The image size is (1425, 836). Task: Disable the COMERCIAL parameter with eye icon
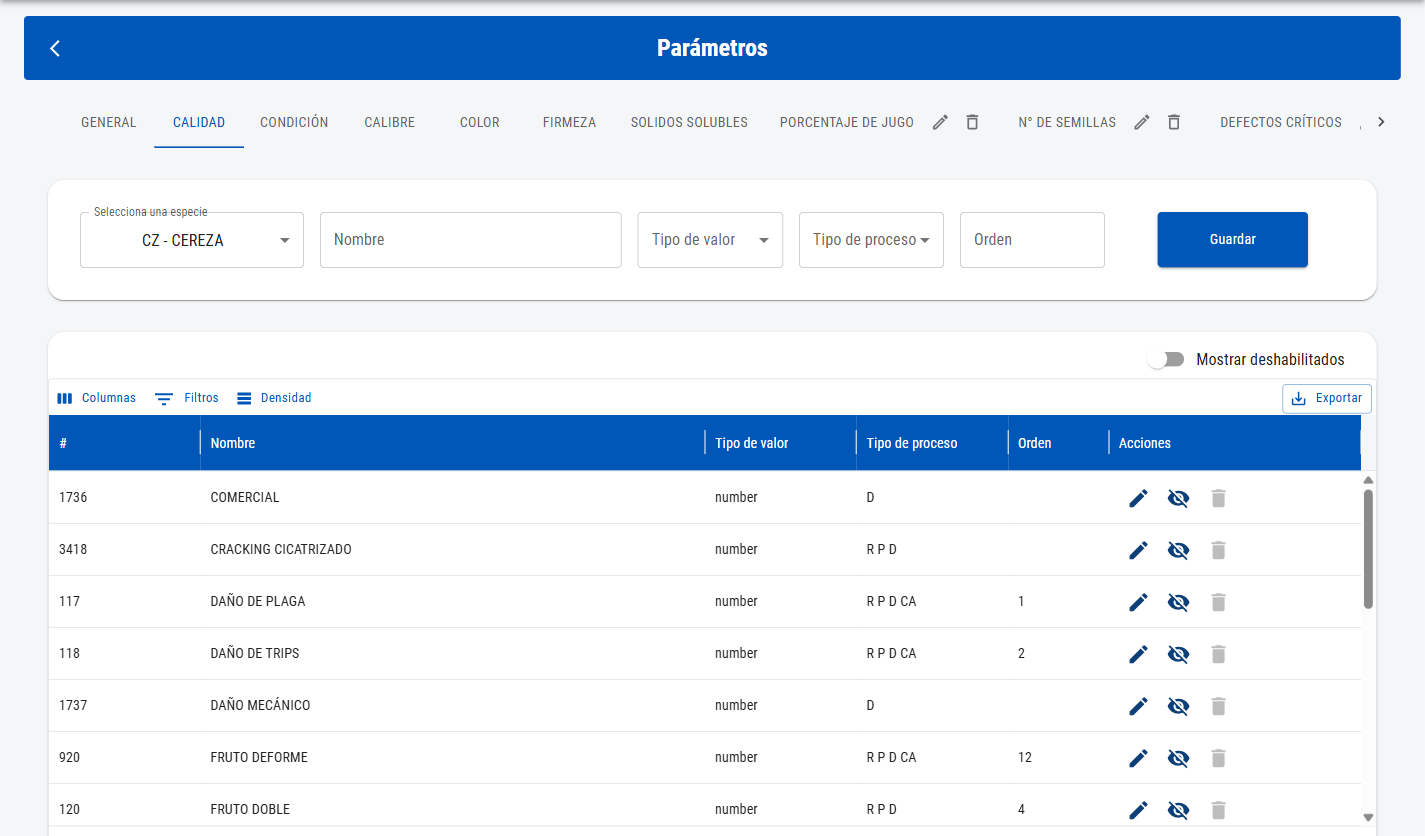(1178, 498)
